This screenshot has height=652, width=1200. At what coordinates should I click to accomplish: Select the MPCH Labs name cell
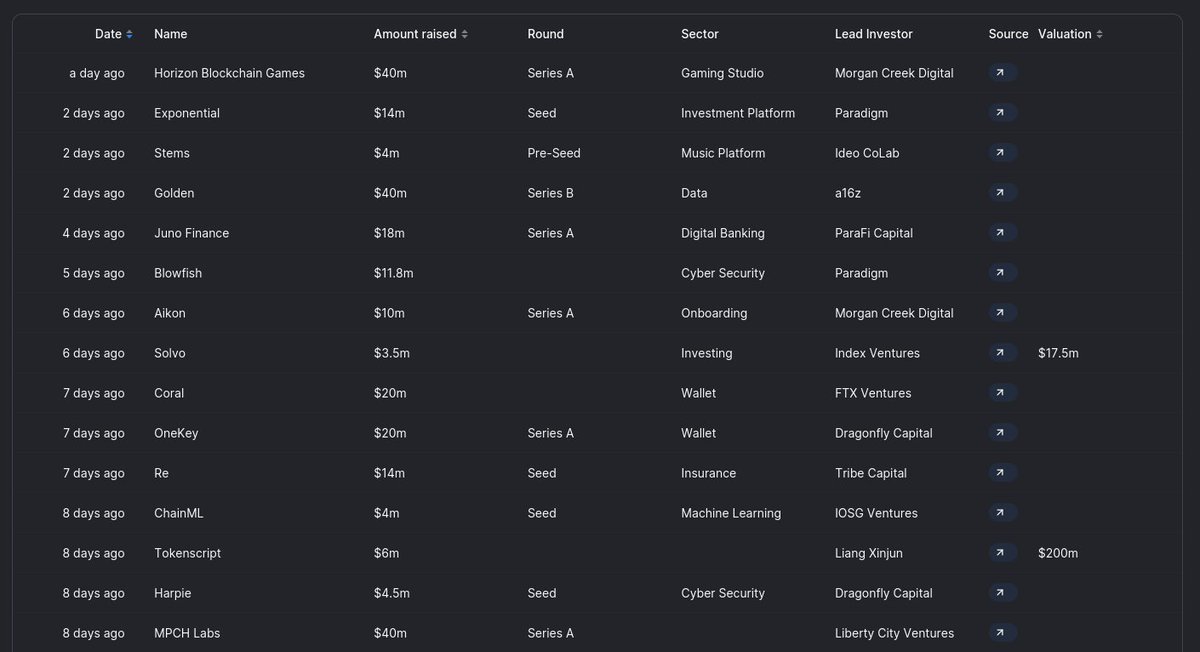click(187, 633)
